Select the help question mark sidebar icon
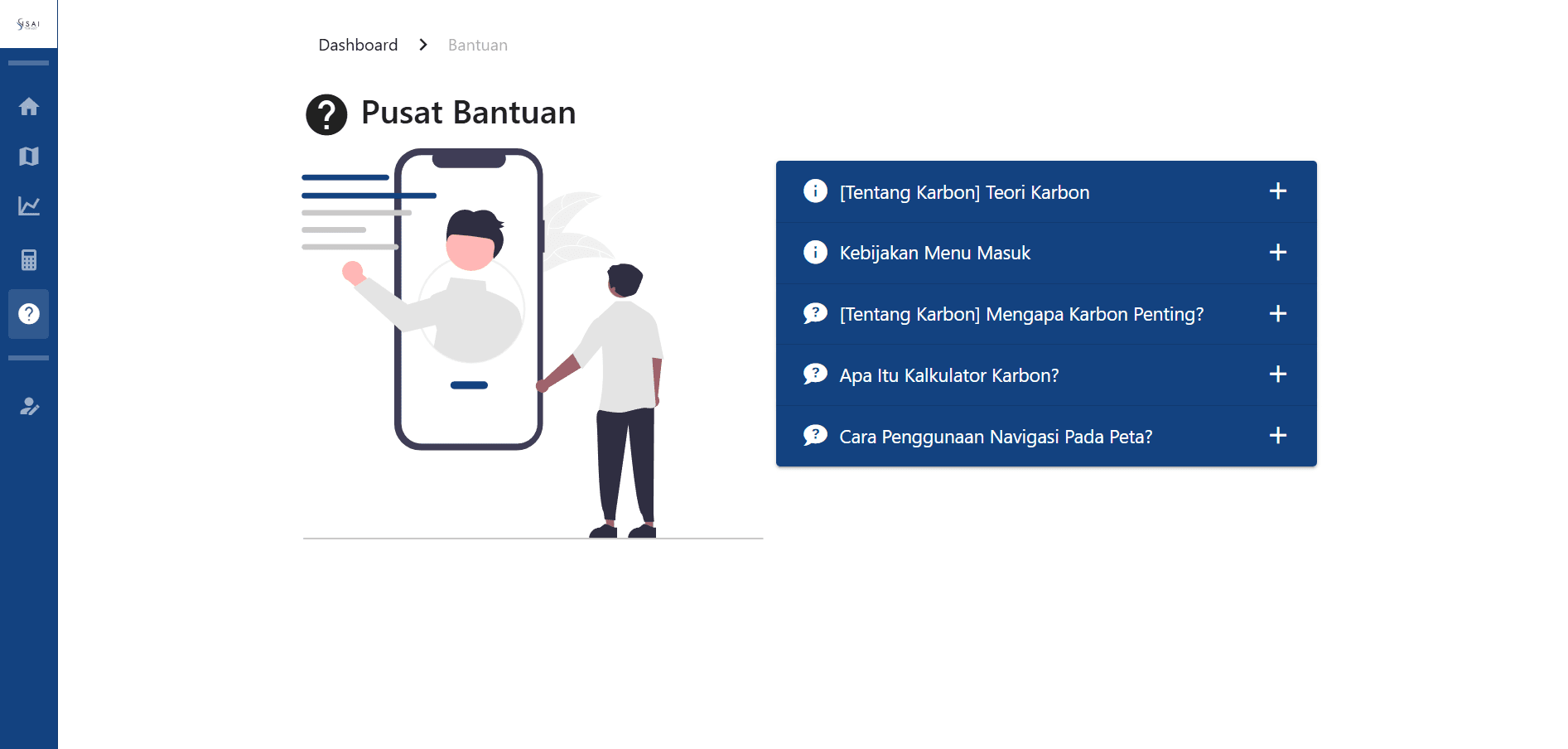This screenshot has width=1568, height=749. (29, 314)
